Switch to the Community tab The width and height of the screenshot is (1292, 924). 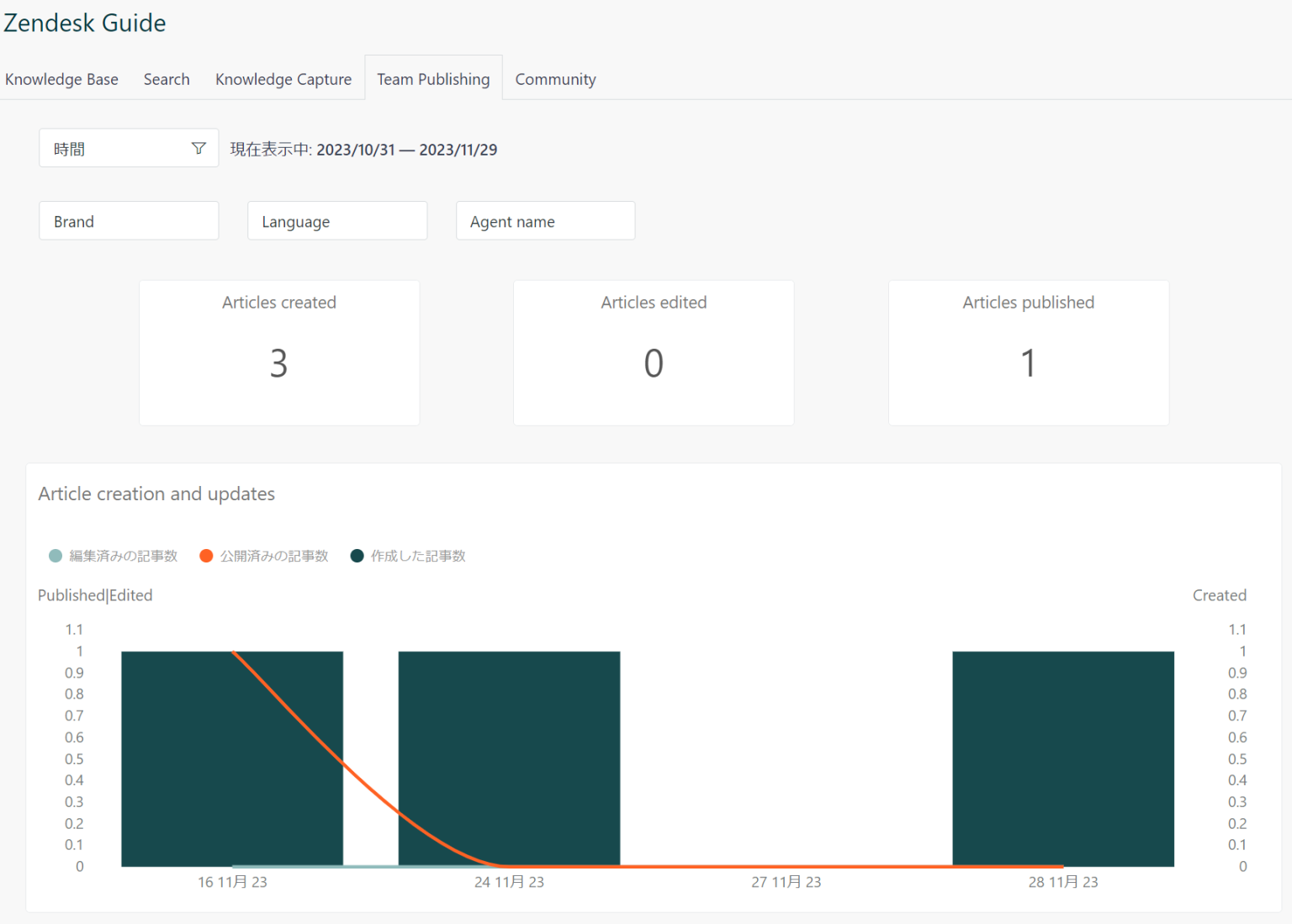[555, 78]
